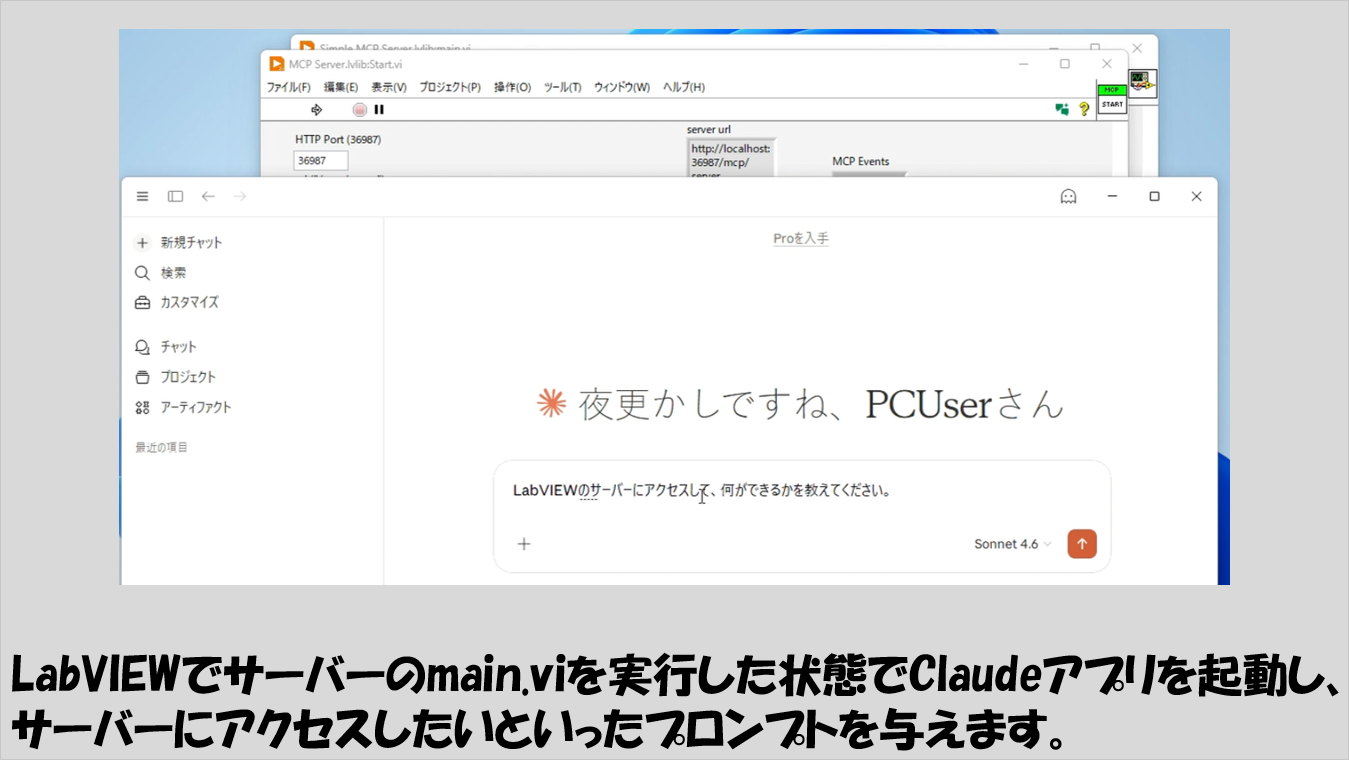Click the back navigation arrow
The width and height of the screenshot is (1349, 760).
208,197
